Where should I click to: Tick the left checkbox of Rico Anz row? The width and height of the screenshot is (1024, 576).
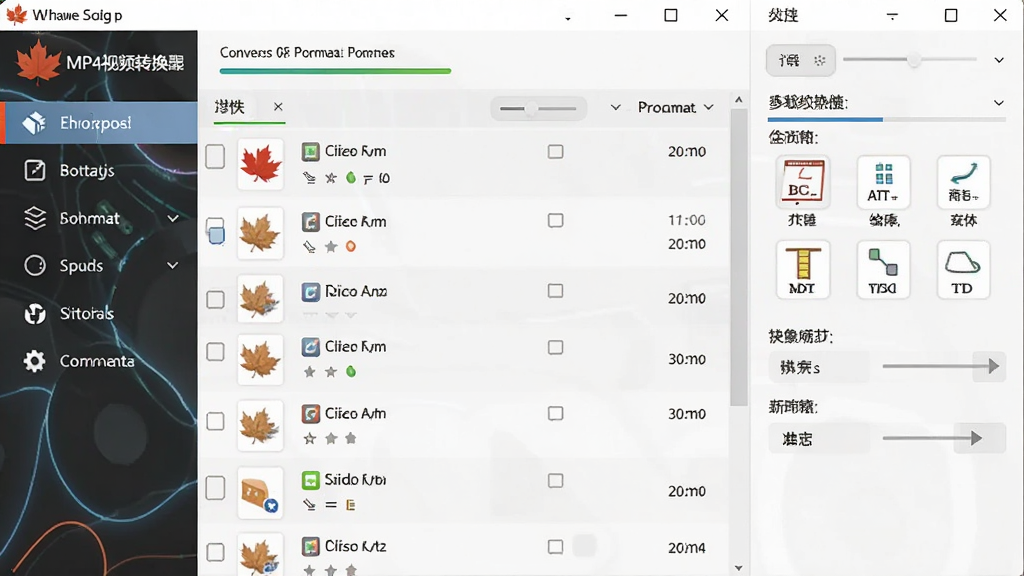[x=216, y=300]
